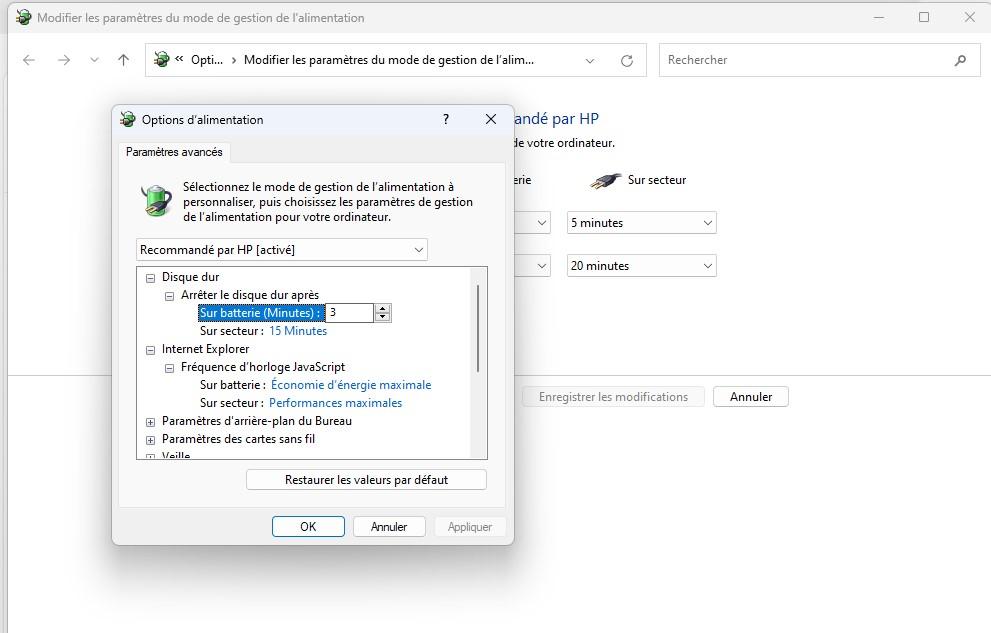The image size is (991, 633).
Task: Click the refresh icon in address bar
Action: pos(627,60)
